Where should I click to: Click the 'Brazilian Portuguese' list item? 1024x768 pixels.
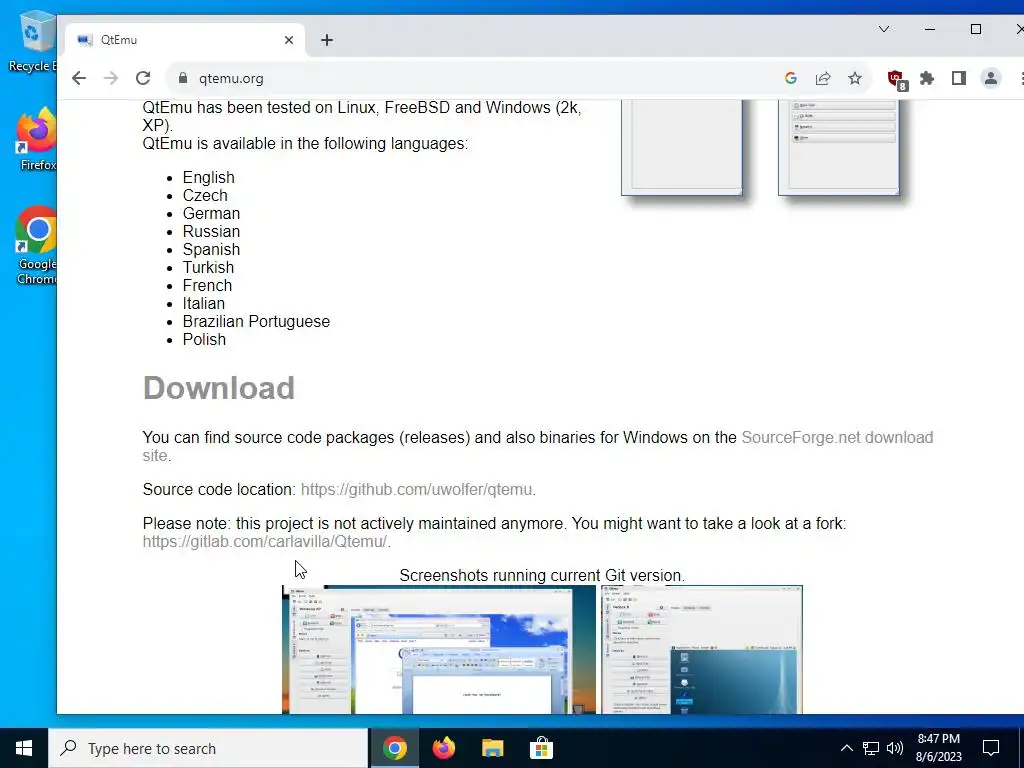click(256, 321)
